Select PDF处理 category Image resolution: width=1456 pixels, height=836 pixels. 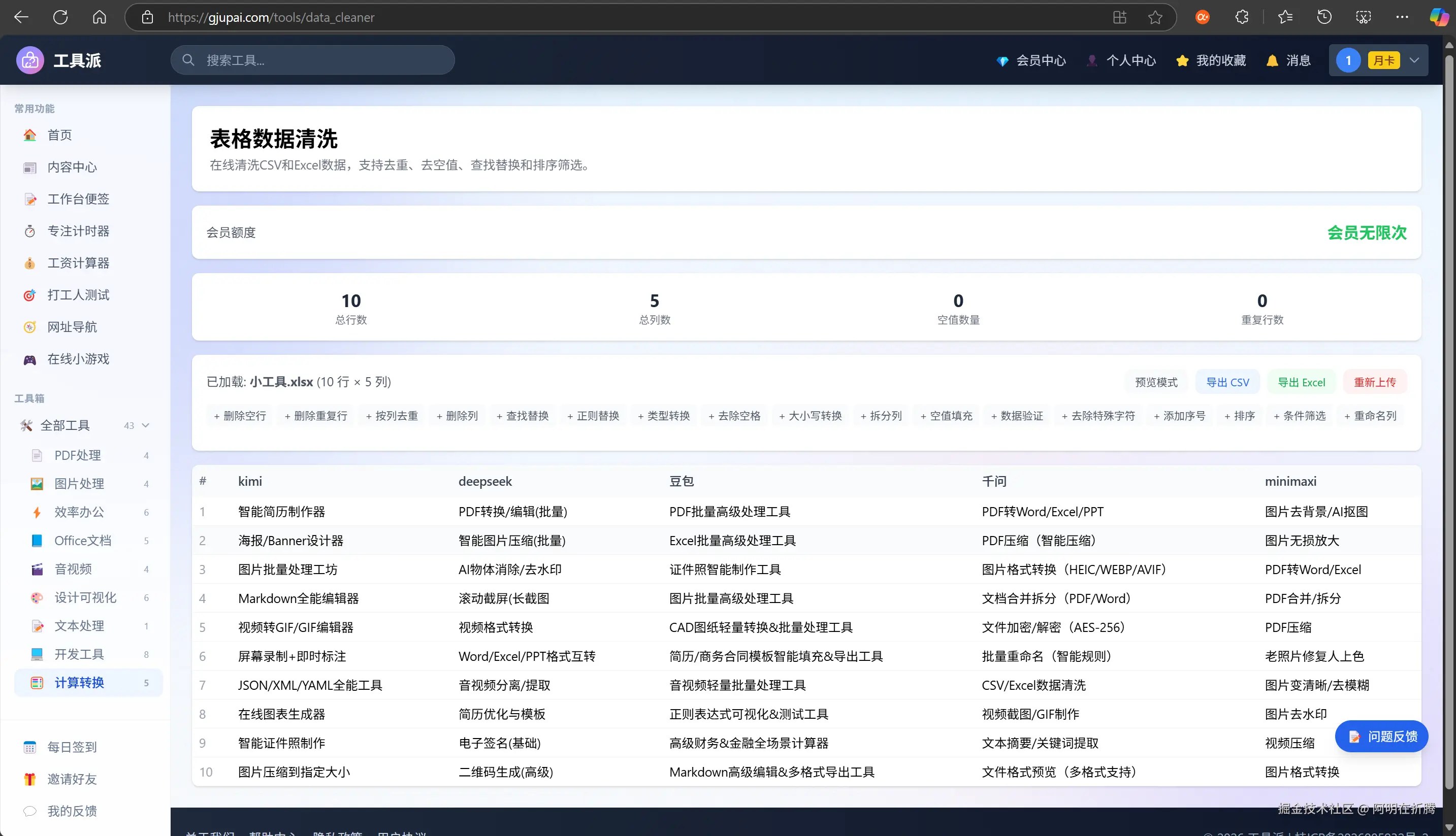click(89, 455)
